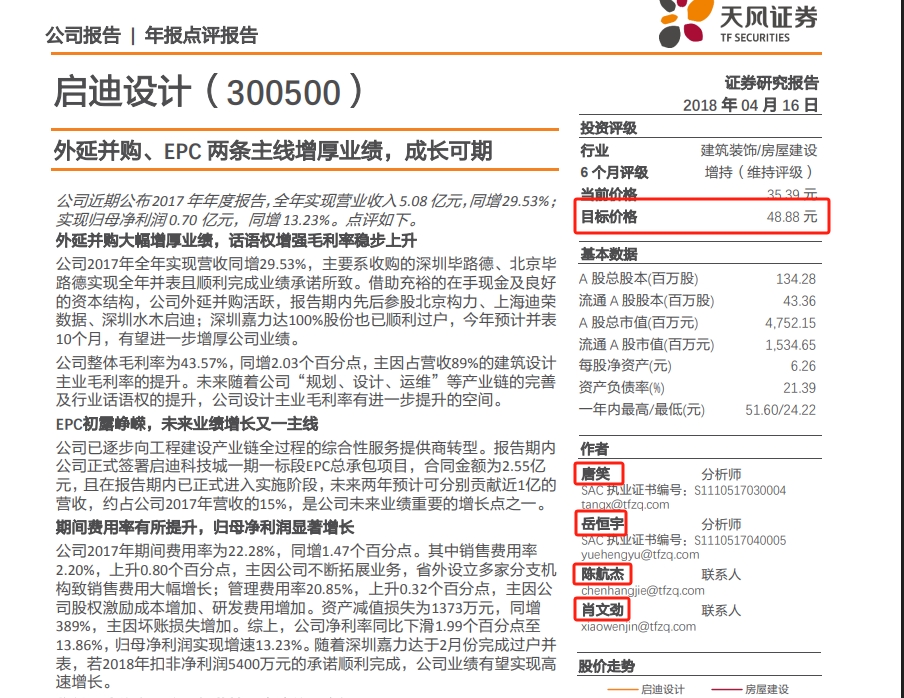Click author name 唐笑

[x=596, y=474]
